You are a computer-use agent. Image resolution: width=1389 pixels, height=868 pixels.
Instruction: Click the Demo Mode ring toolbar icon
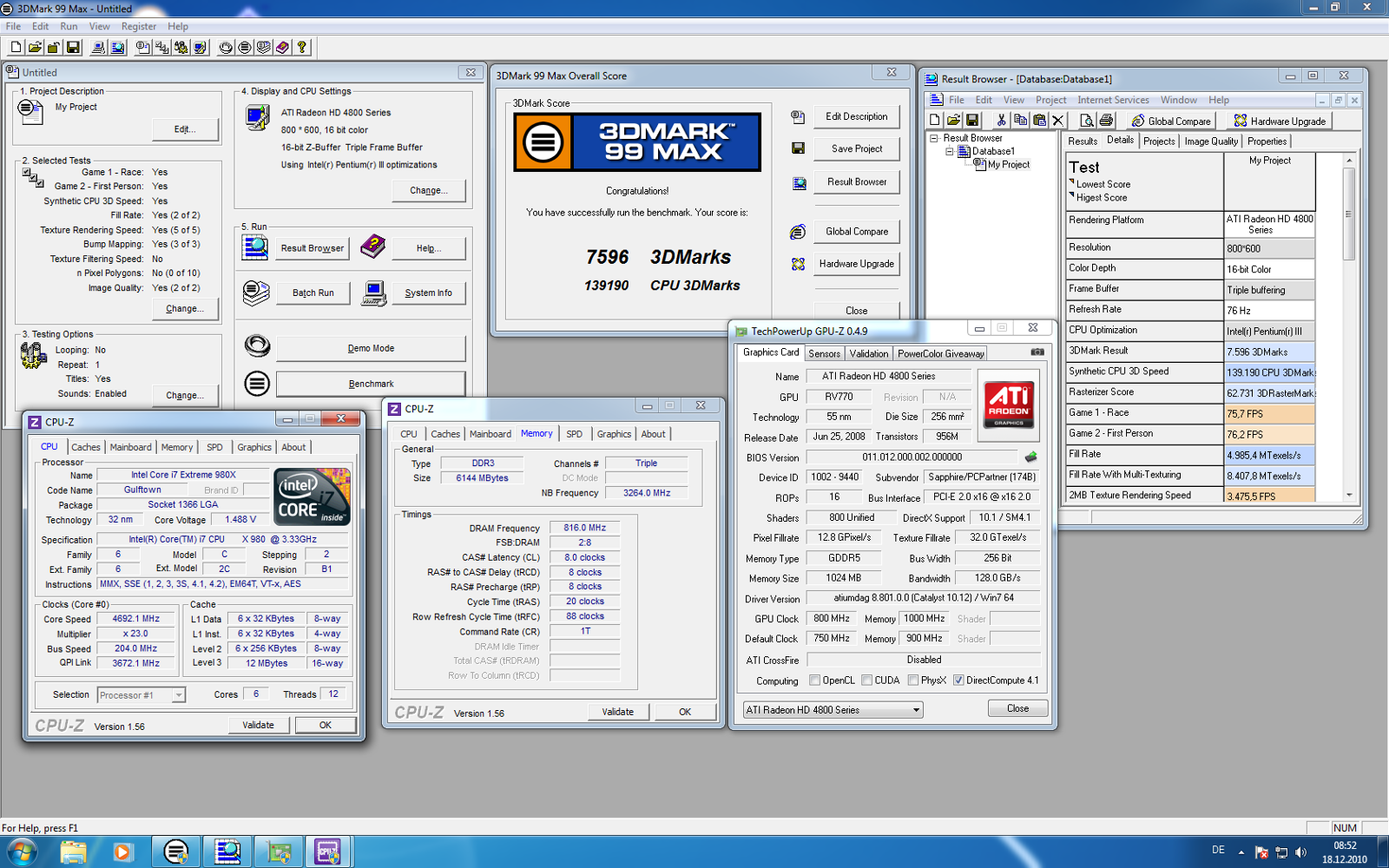[226, 48]
